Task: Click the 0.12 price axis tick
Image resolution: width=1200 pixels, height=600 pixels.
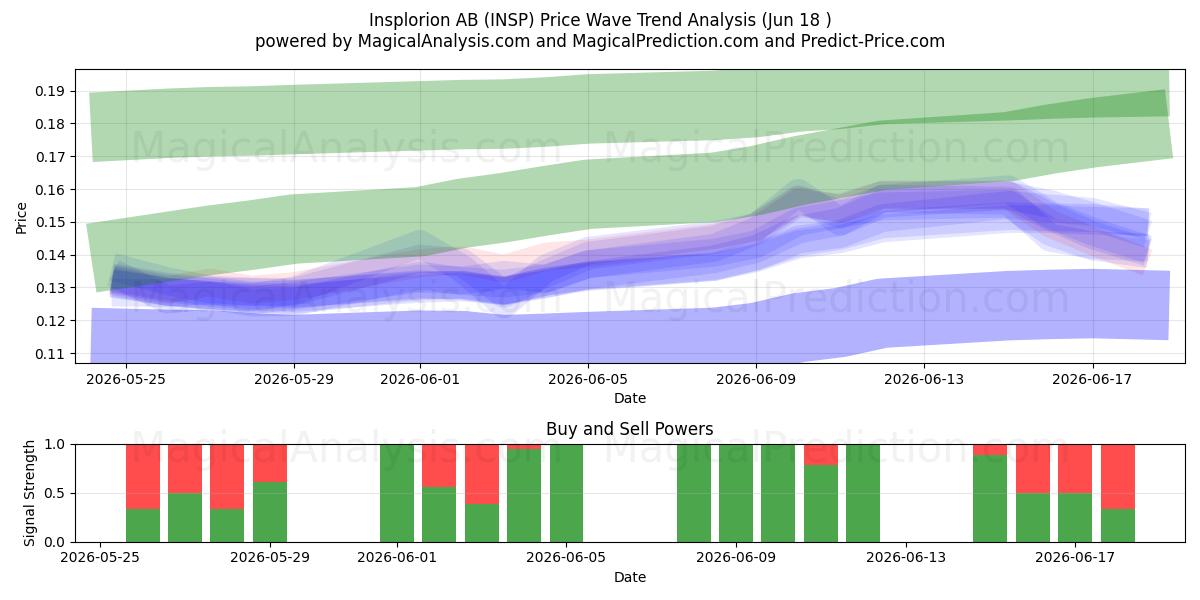Action: pos(50,321)
